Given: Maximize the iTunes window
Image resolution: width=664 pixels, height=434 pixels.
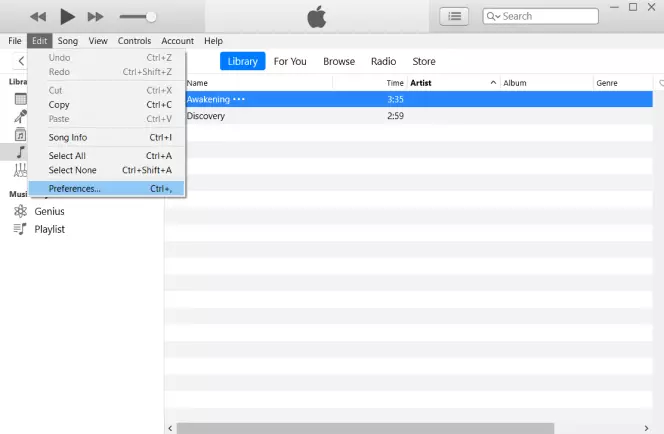Looking at the screenshot, I should point(633,7).
